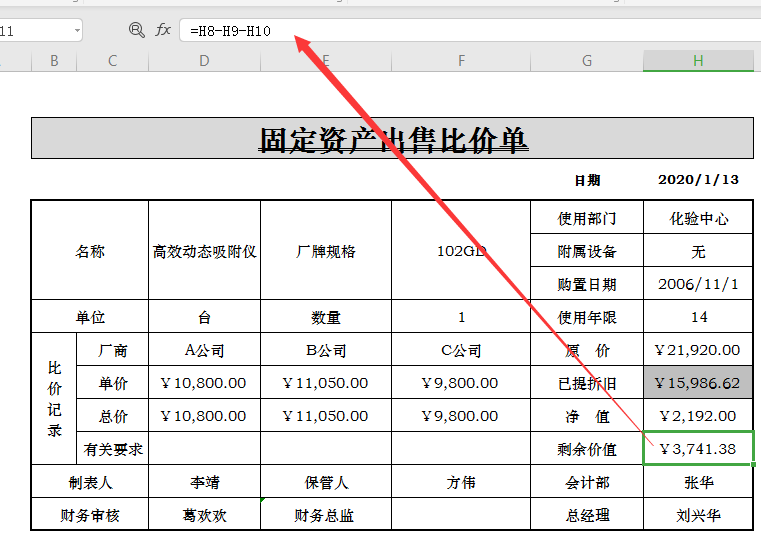Select the cell 刘兴华
761x540 pixels.
pyautogui.click(x=698, y=514)
